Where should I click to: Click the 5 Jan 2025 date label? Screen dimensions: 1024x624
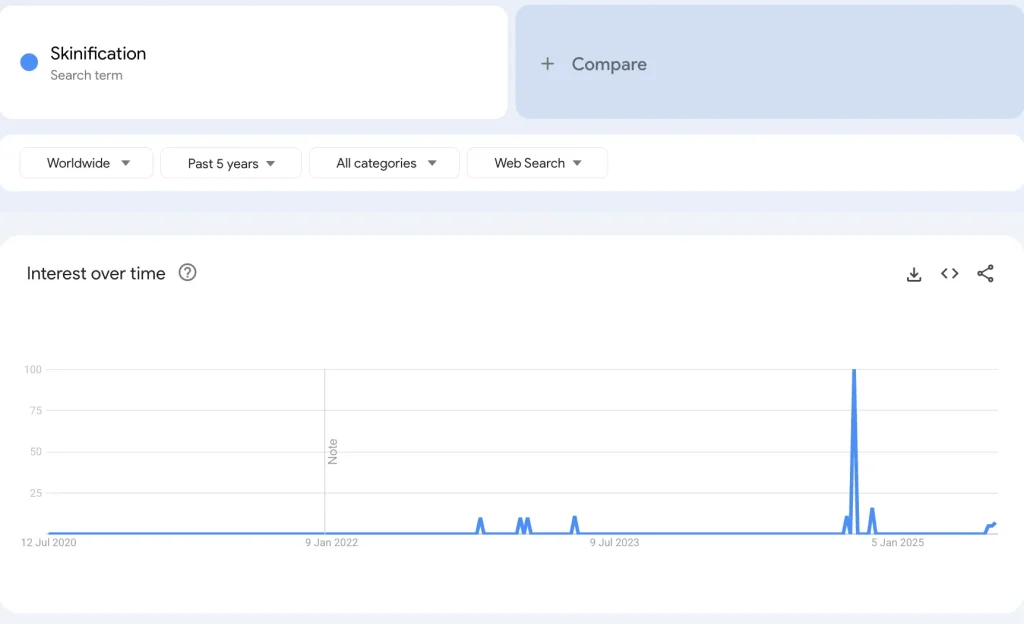pos(898,543)
